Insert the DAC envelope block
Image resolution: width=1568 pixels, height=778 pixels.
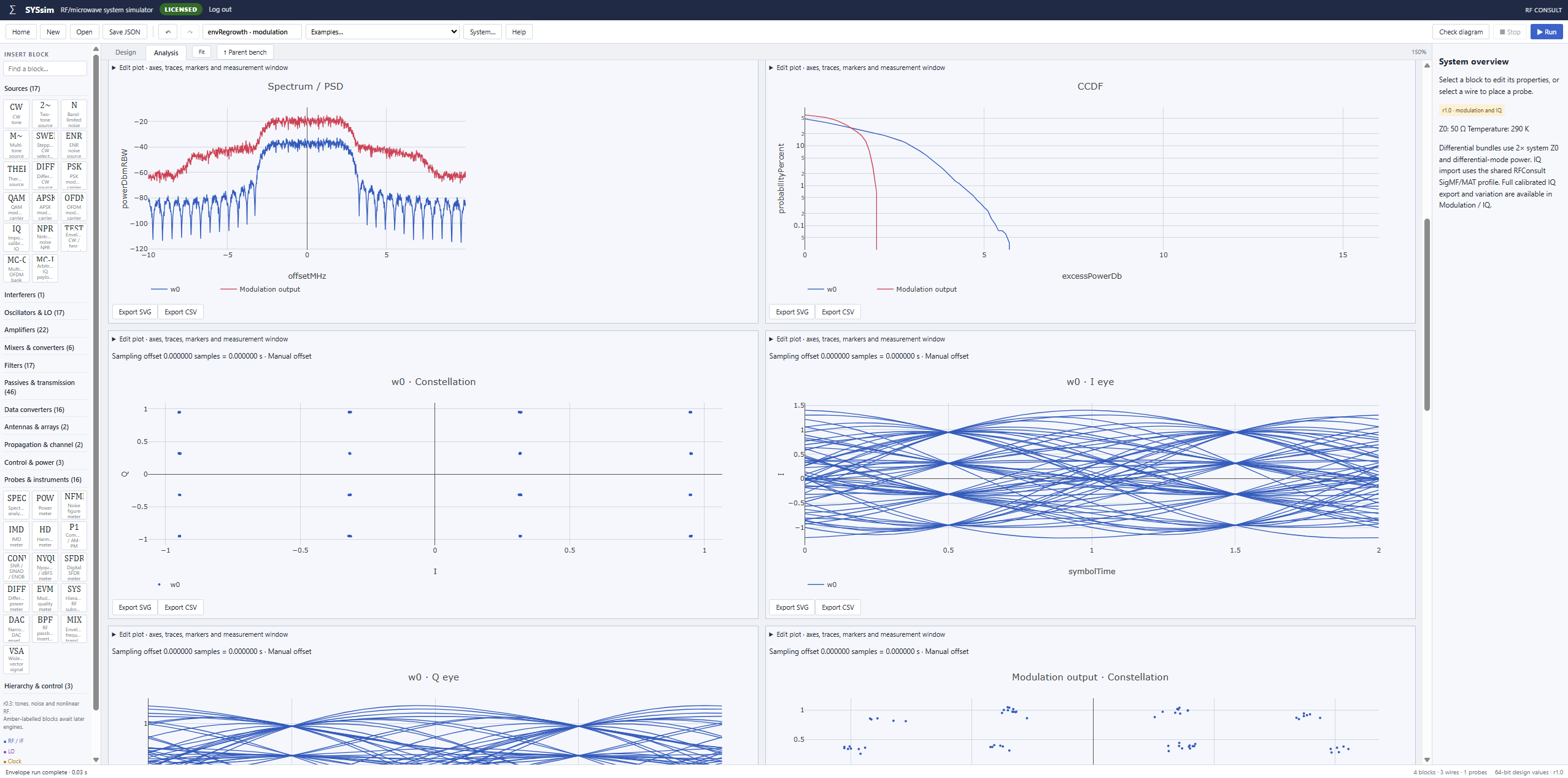pos(17,628)
